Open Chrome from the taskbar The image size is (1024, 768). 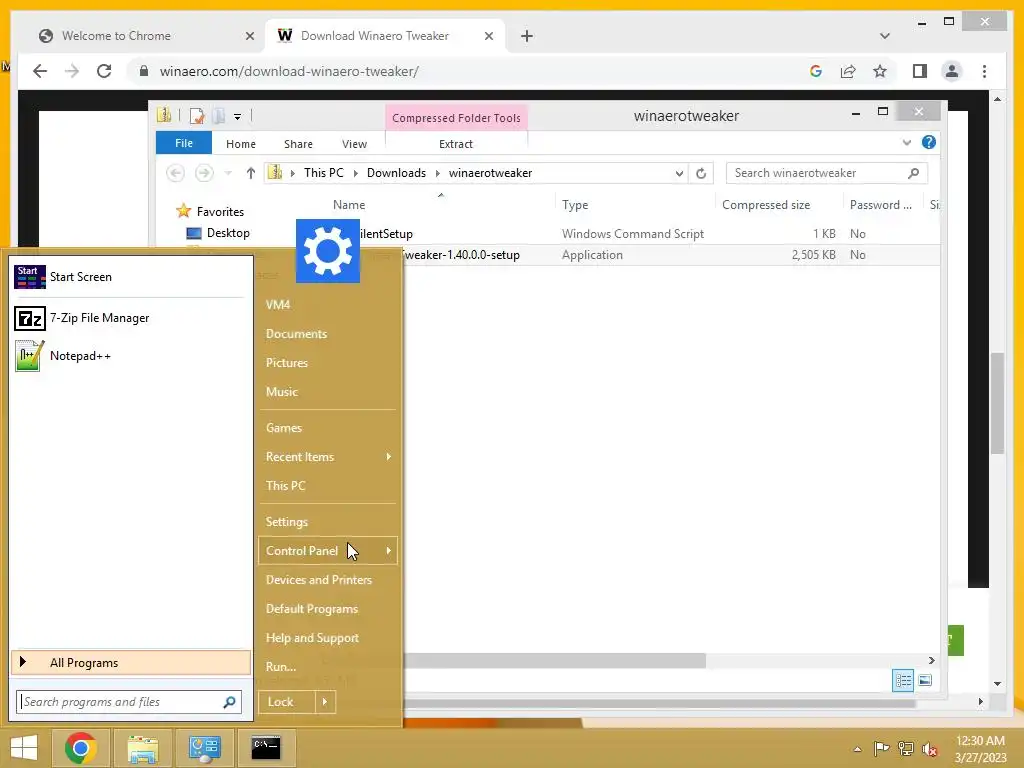pyautogui.click(x=81, y=747)
